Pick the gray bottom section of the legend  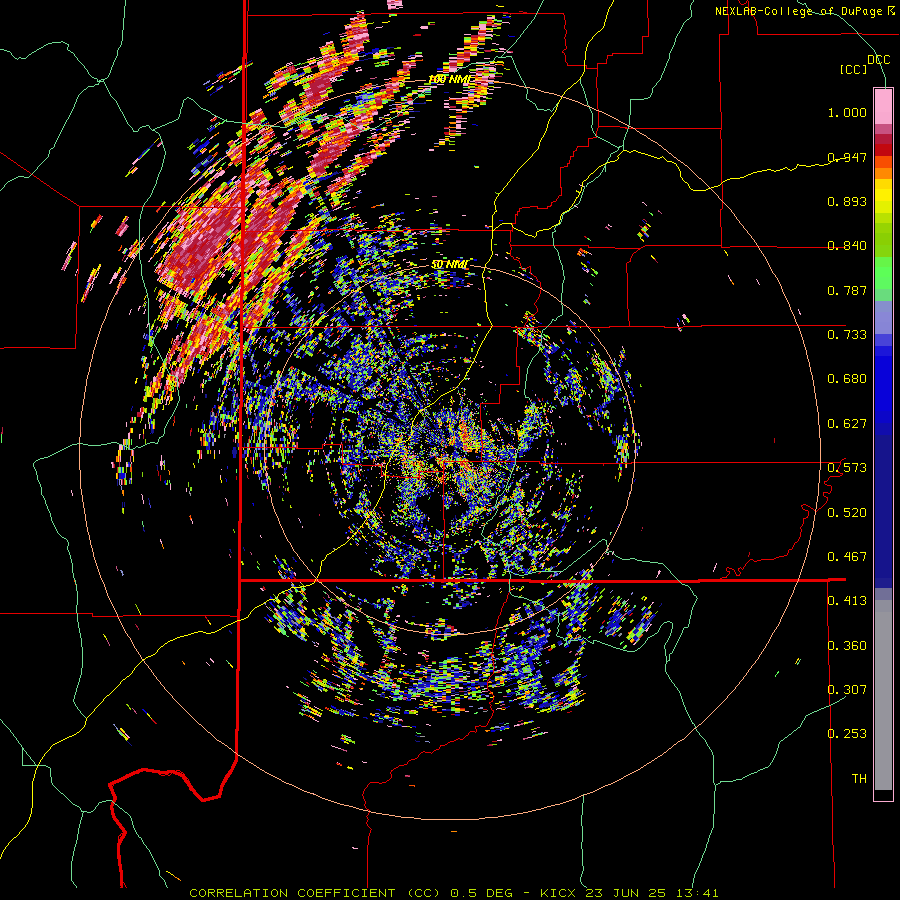[883, 695]
